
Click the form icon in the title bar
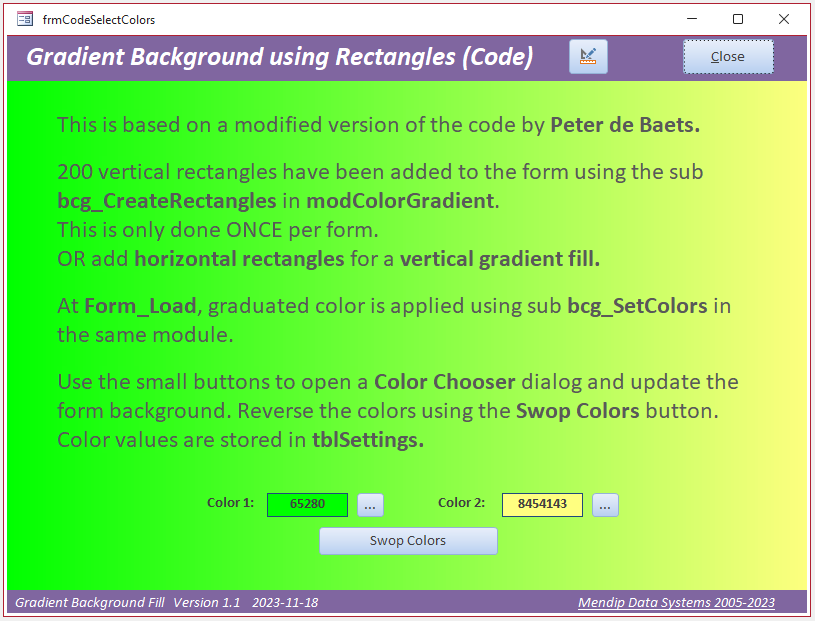[24, 20]
